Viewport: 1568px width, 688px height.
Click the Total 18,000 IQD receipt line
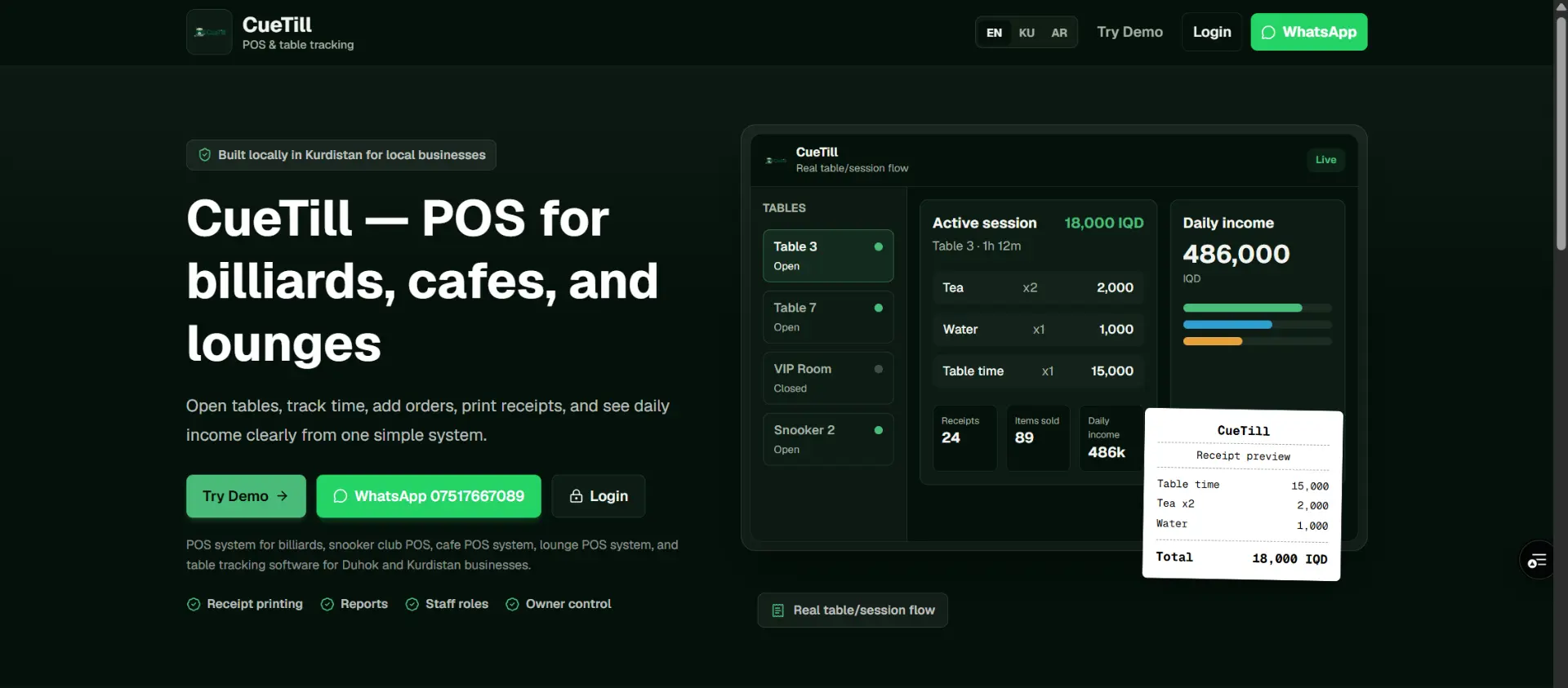pos(1242,558)
